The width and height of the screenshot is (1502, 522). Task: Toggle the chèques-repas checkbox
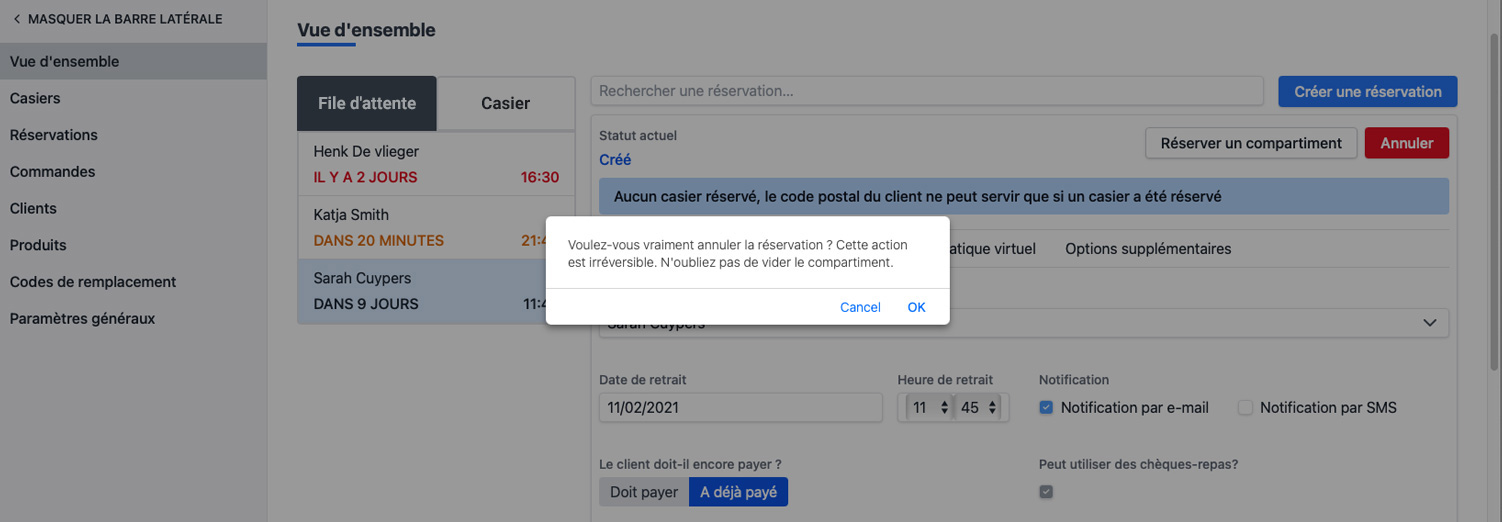point(1046,492)
